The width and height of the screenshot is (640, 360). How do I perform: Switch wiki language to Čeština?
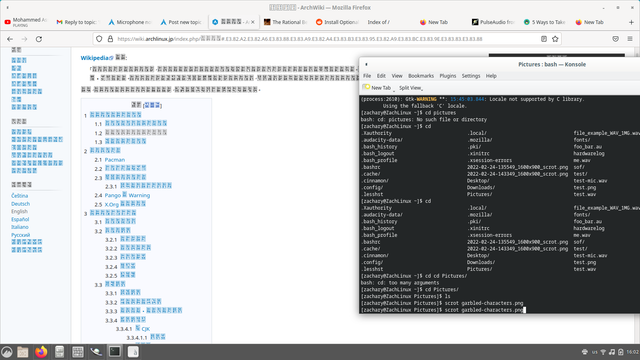20,196
